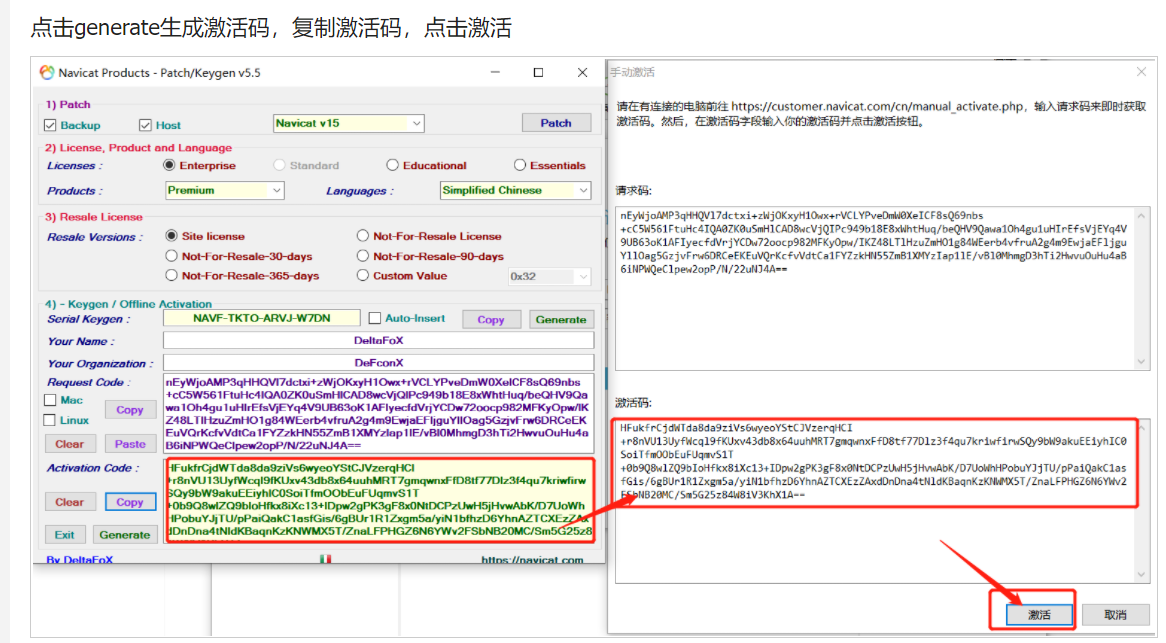The image size is (1166, 643).
Task: Select the Custom Value radio
Action: 363,275
